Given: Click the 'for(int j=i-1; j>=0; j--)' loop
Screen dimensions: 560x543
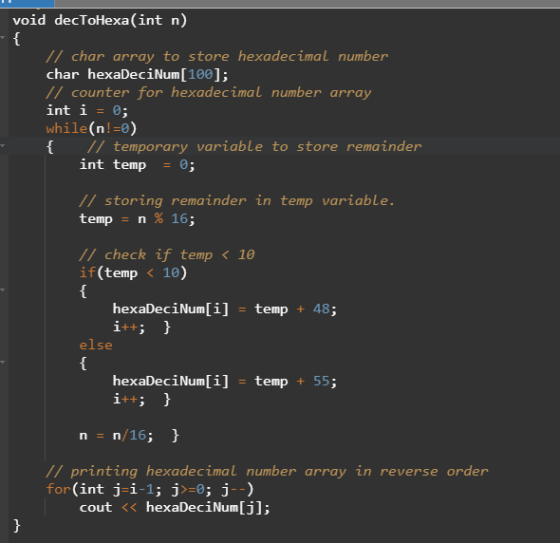Looking at the screenshot, I should [150, 489].
